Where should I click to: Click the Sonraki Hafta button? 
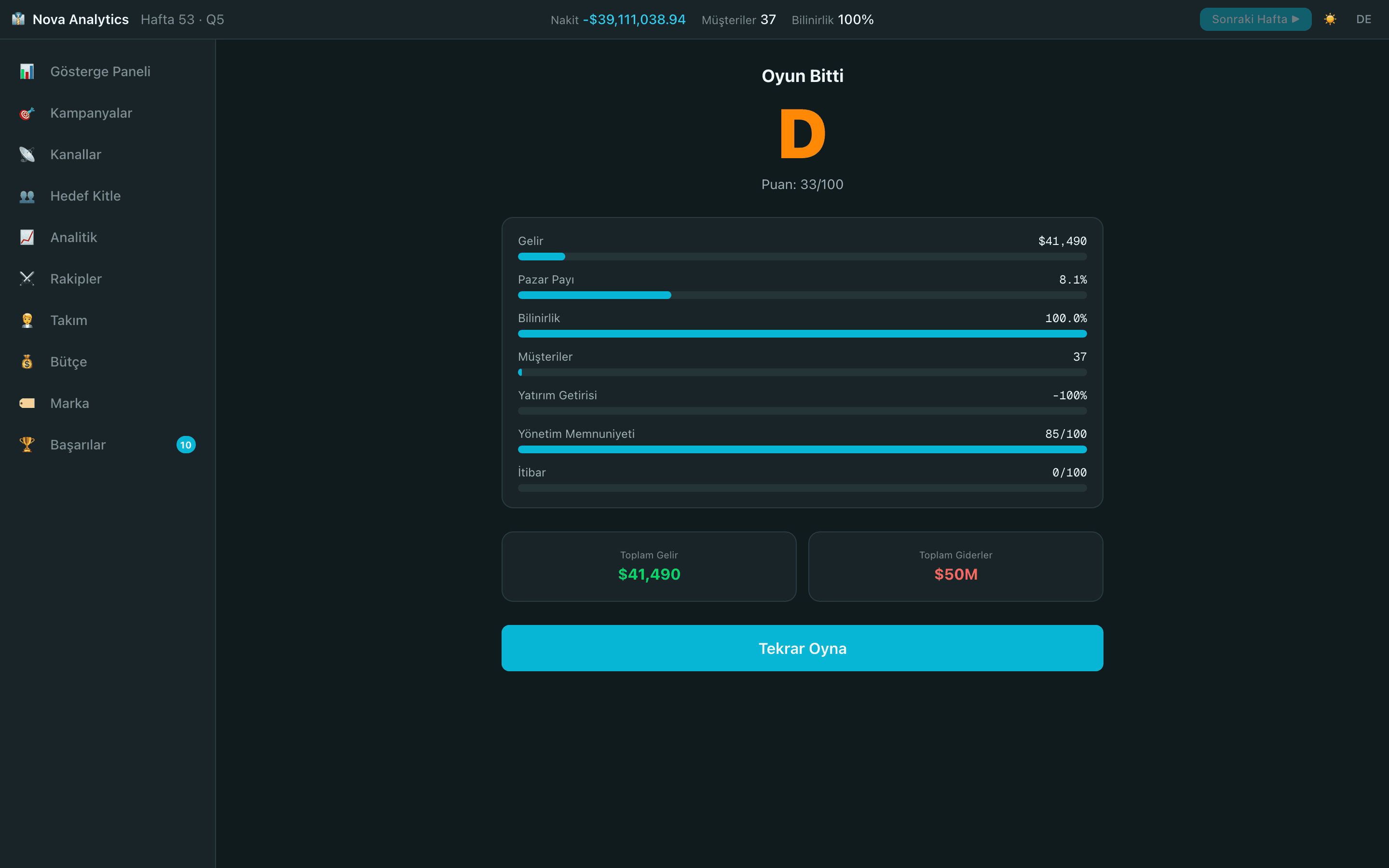(1255, 19)
